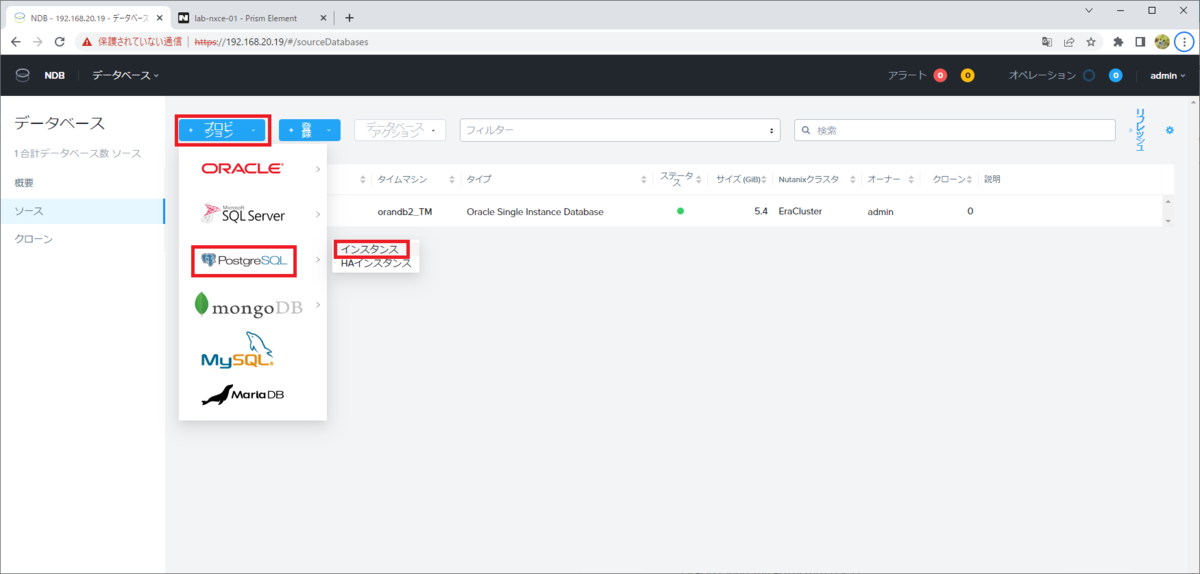The image size is (1200, 574).
Task: Click the プロビジョン button
Action: click(222, 130)
